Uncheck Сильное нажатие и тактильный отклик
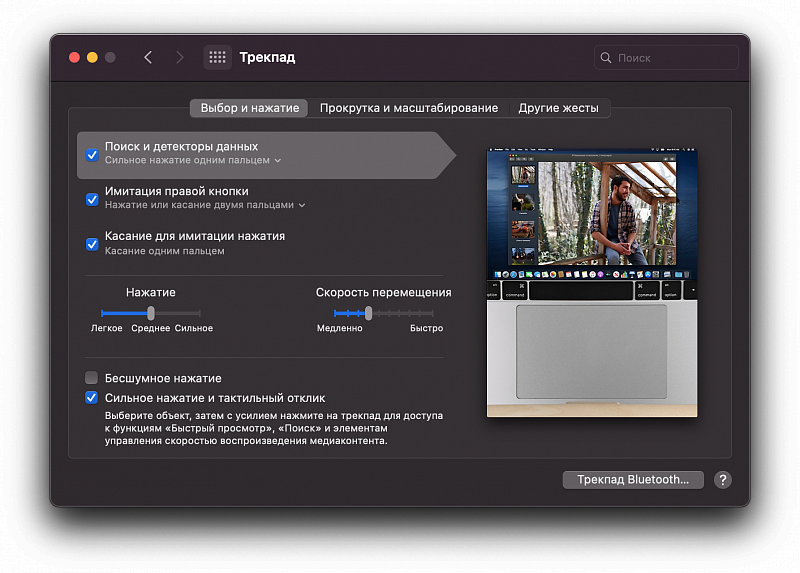This screenshot has height=573, width=800. click(x=92, y=398)
